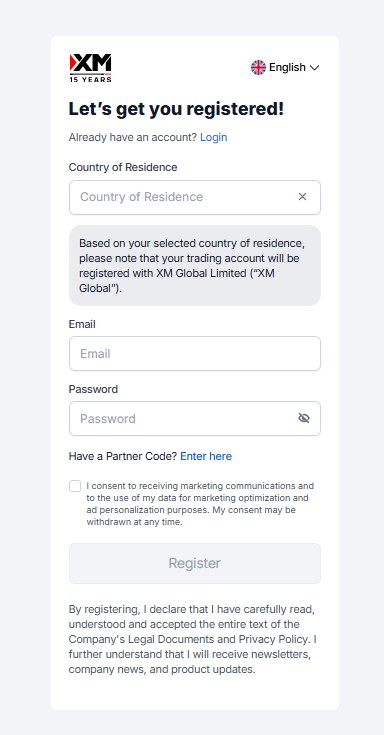Open the Country of Residence combo box
384x735 pixels.
[195, 197]
